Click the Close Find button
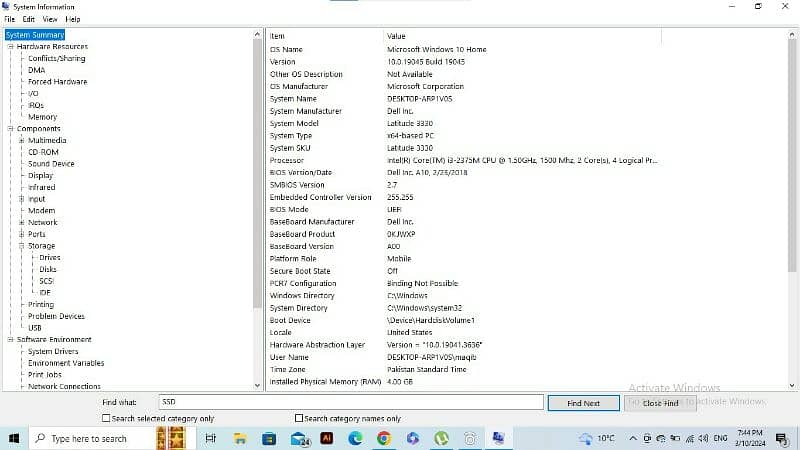The height and width of the screenshot is (450, 800). [x=660, y=403]
